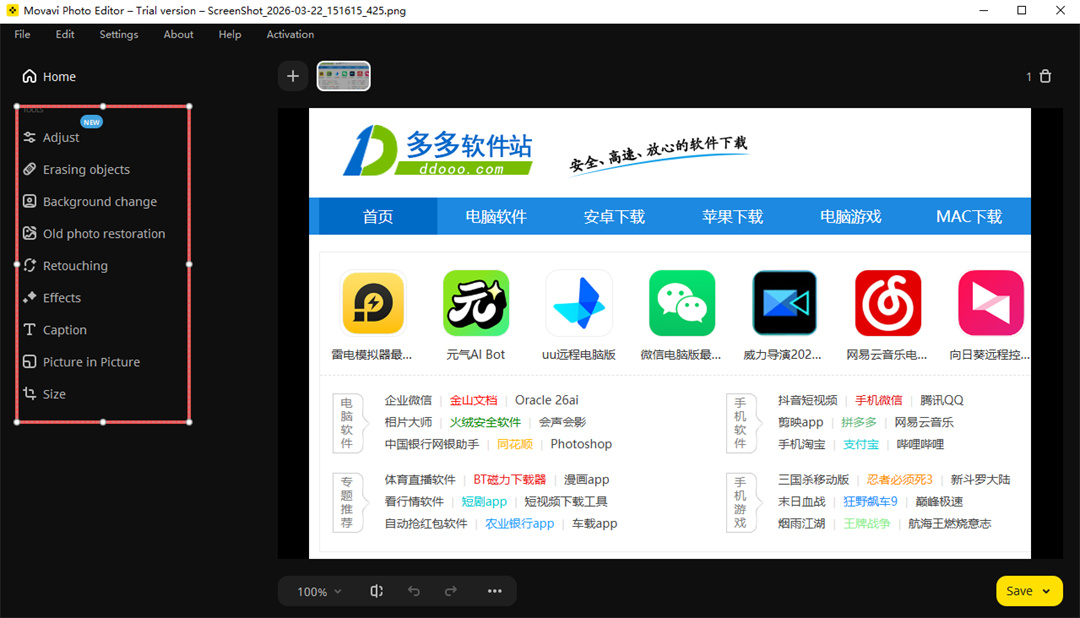Save the edited image

click(1019, 591)
